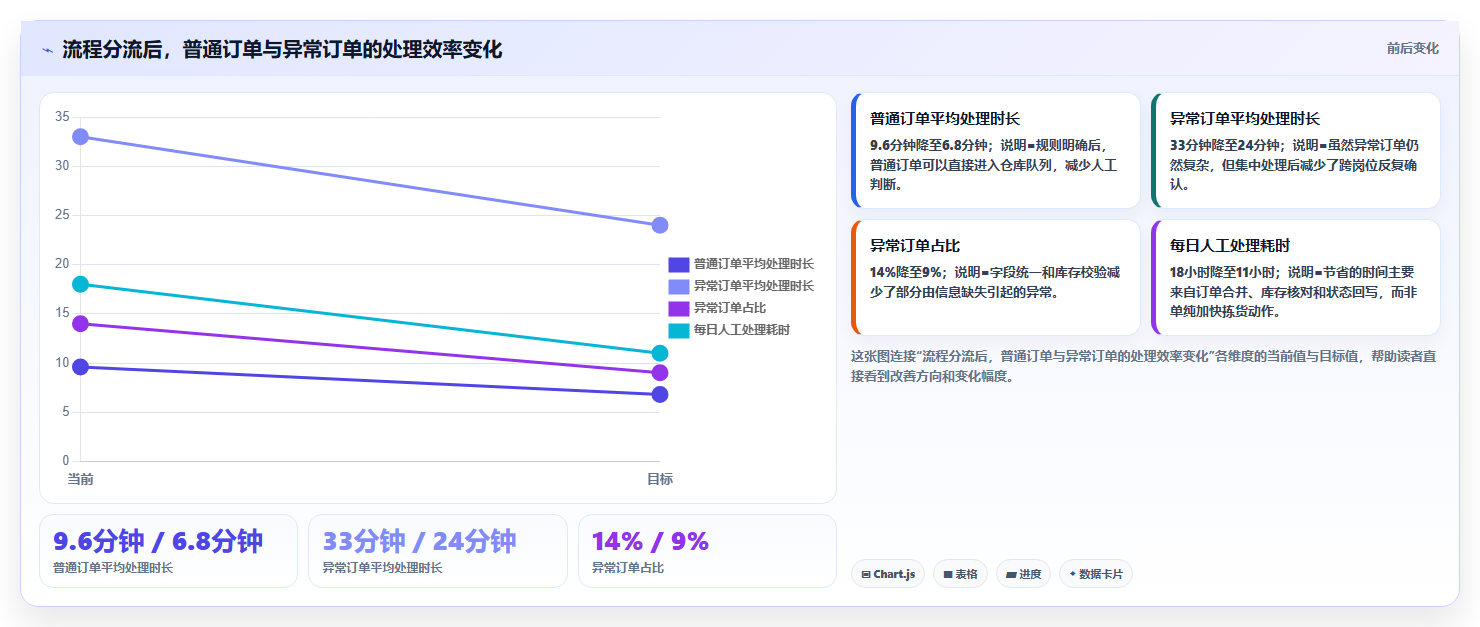Toggle 每日人工处理耗时 legend color box

(x=679, y=330)
